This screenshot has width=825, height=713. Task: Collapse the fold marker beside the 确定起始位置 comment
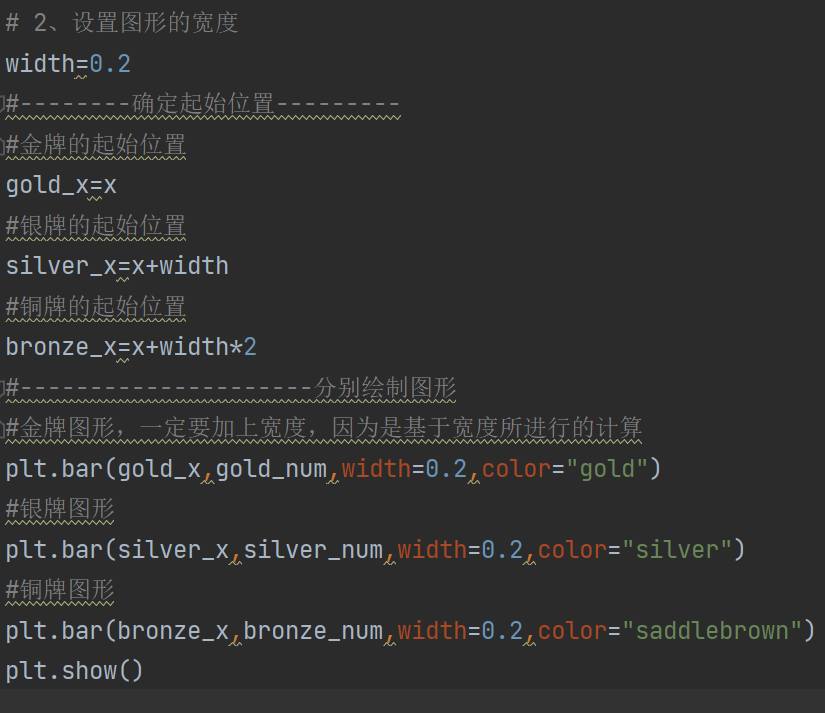pyautogui.click(x=3, y=104)
